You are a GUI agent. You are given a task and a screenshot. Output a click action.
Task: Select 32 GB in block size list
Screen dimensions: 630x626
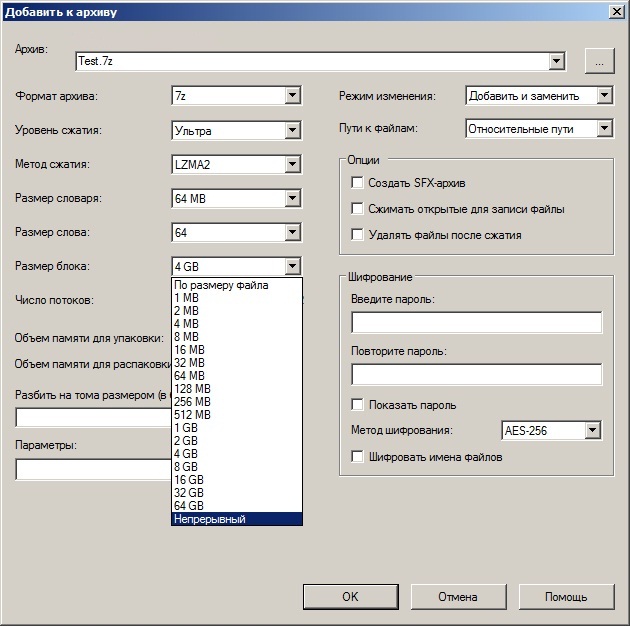237,493
